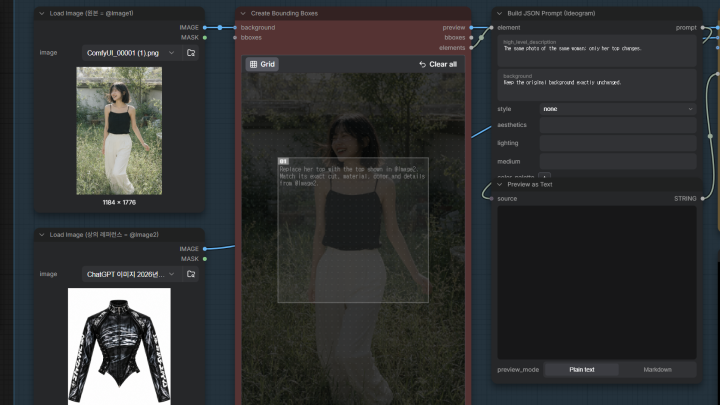Click the prompt output slot of Build JSON Prompt
Image resolution: width=720 pixels, height=405 pixels.
point(703,28)
